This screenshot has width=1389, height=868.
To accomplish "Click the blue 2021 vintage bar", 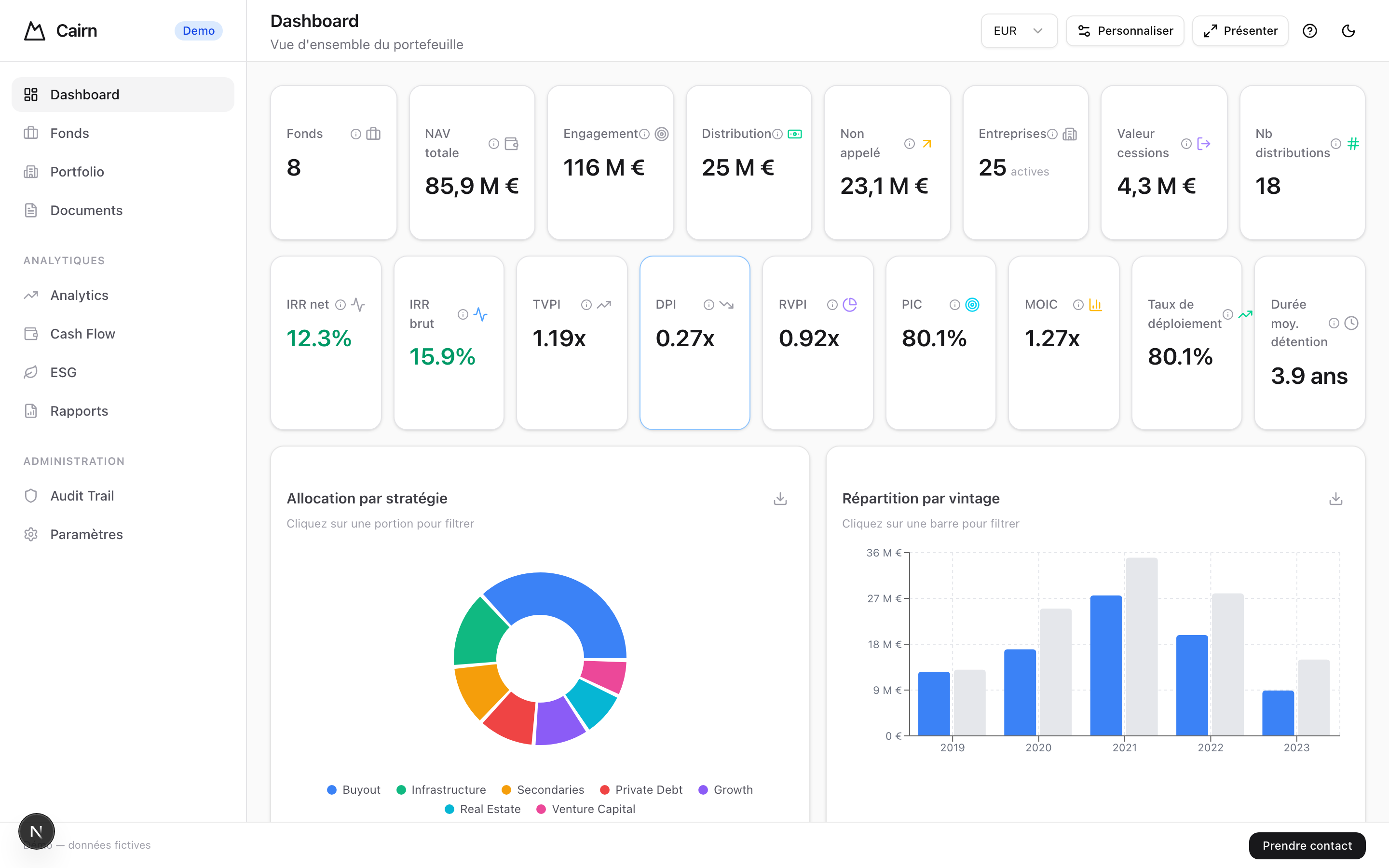I will (x=1105, y=665).
